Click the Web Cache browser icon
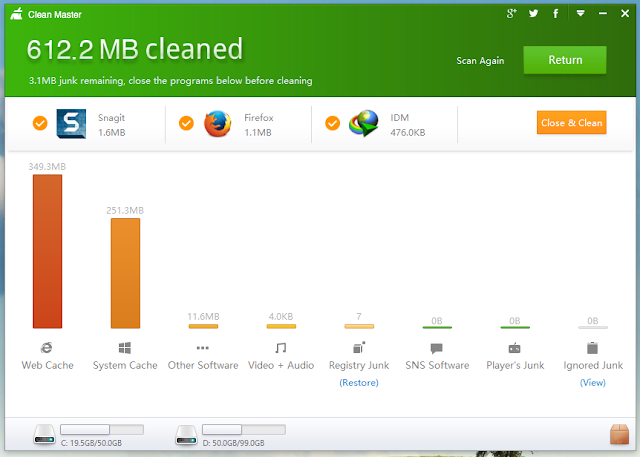 (x=47, y=348)
